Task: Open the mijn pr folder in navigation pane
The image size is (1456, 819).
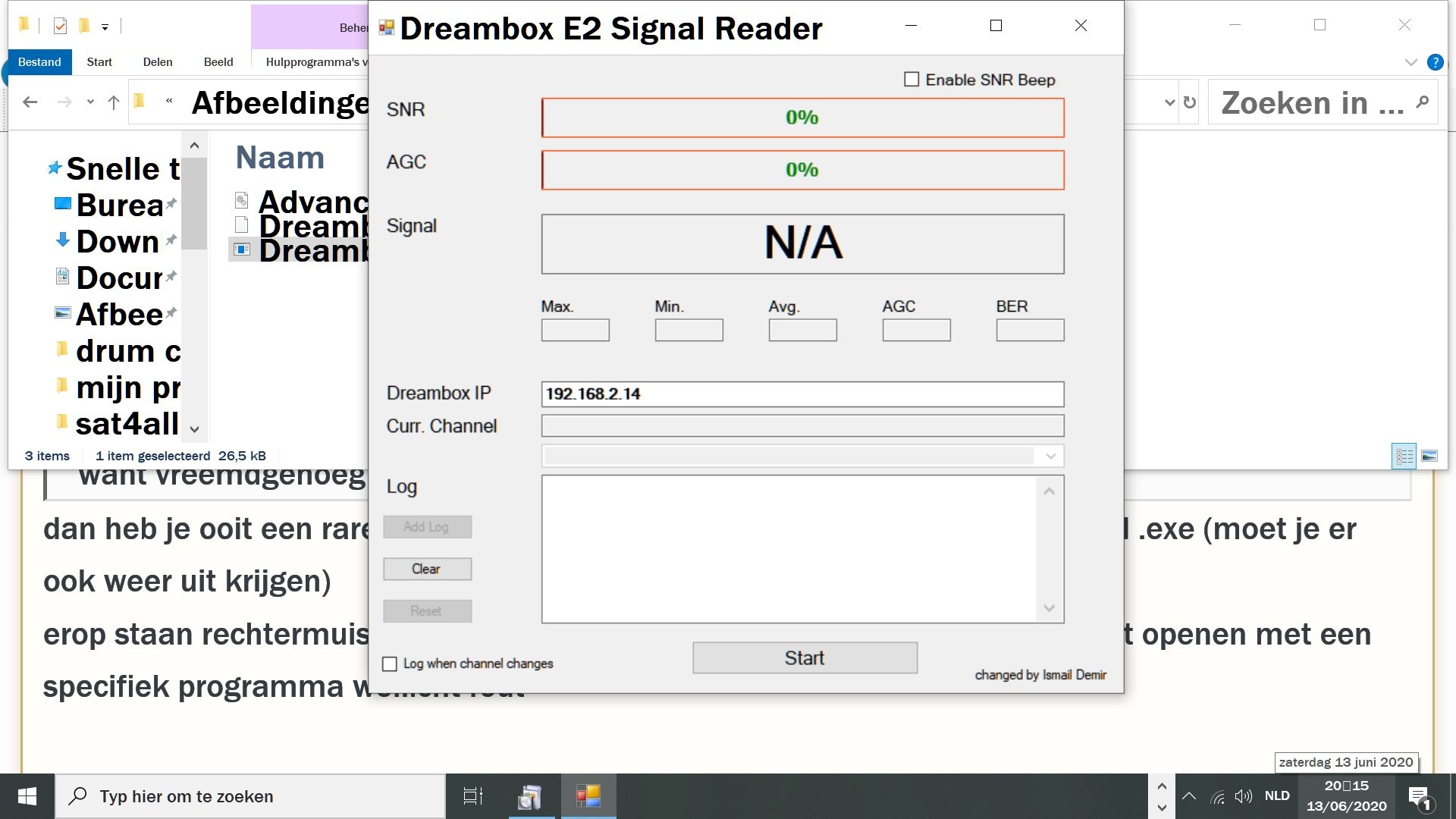Action: (x=118, y=387)
